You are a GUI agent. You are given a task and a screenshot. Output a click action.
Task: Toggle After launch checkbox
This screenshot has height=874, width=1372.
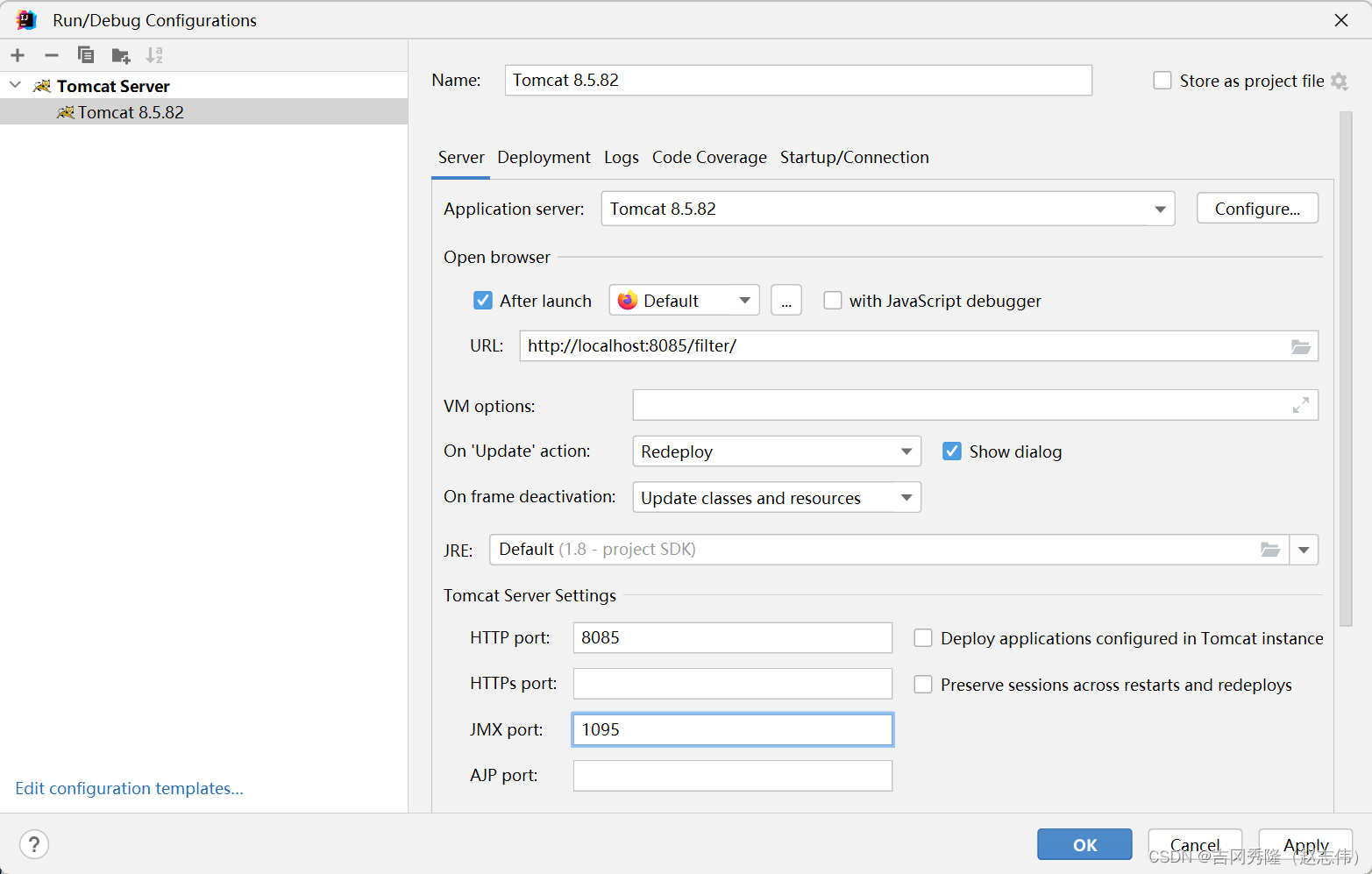click(x=483, y=301)
